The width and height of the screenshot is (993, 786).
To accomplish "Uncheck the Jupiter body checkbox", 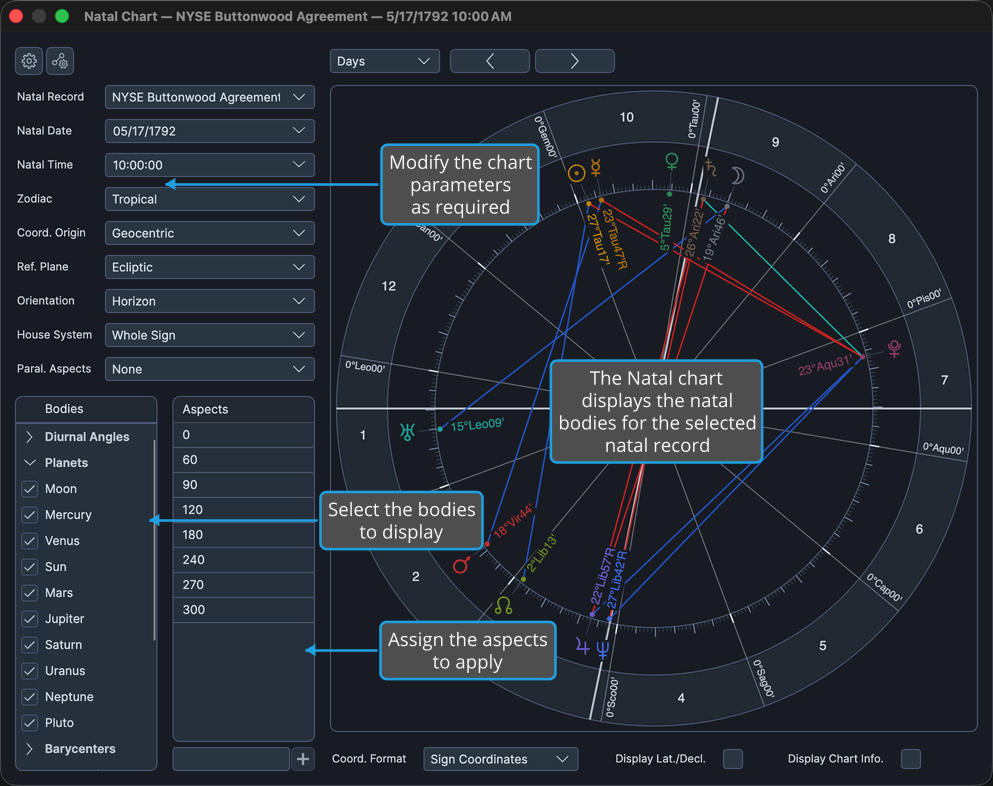I will [30, 619].
